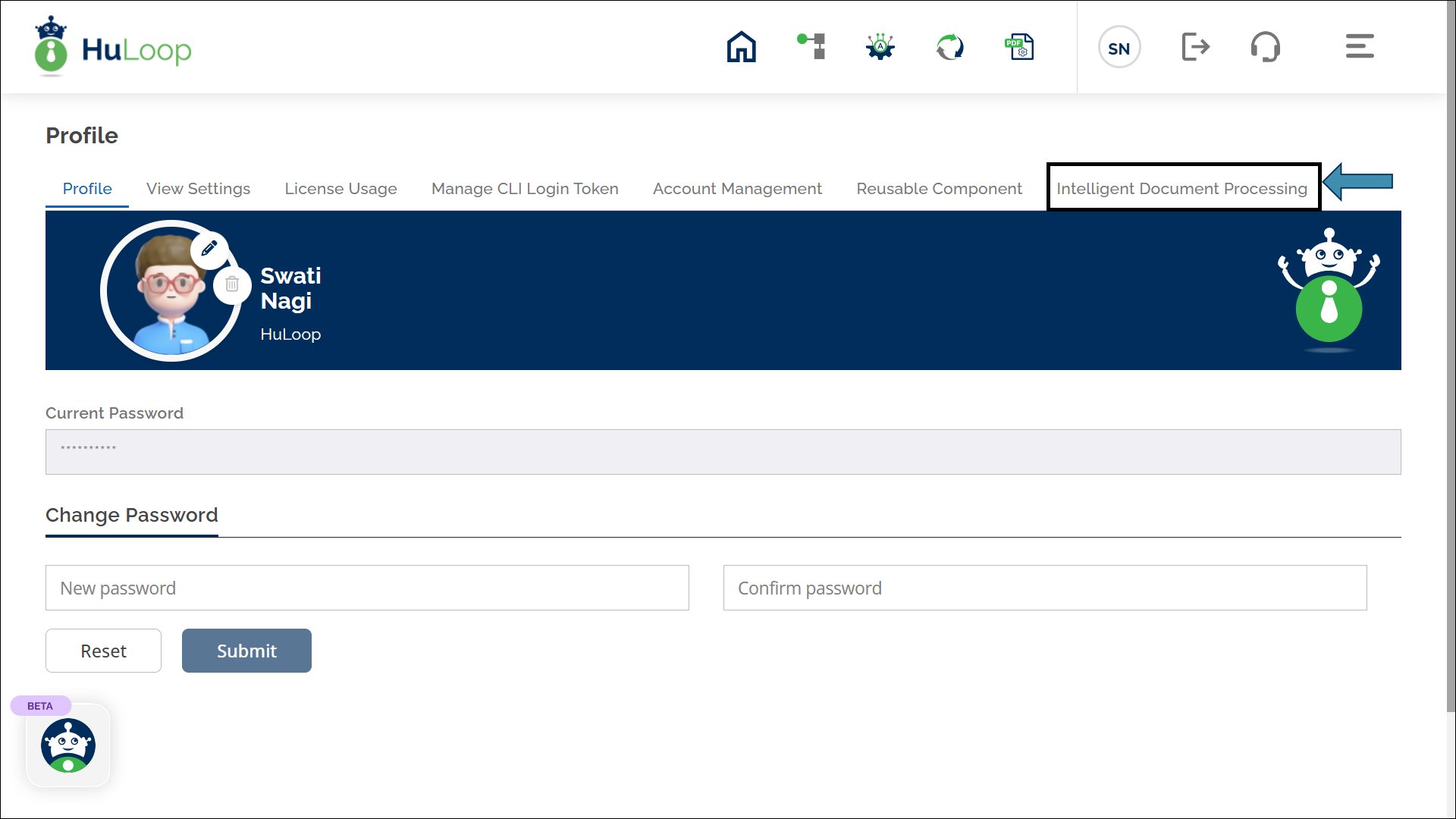Image resolution: width=1456 pixels, height=819 pixels.
Task: Open the Reusable Component tab
Action: (x=939, y=189)
